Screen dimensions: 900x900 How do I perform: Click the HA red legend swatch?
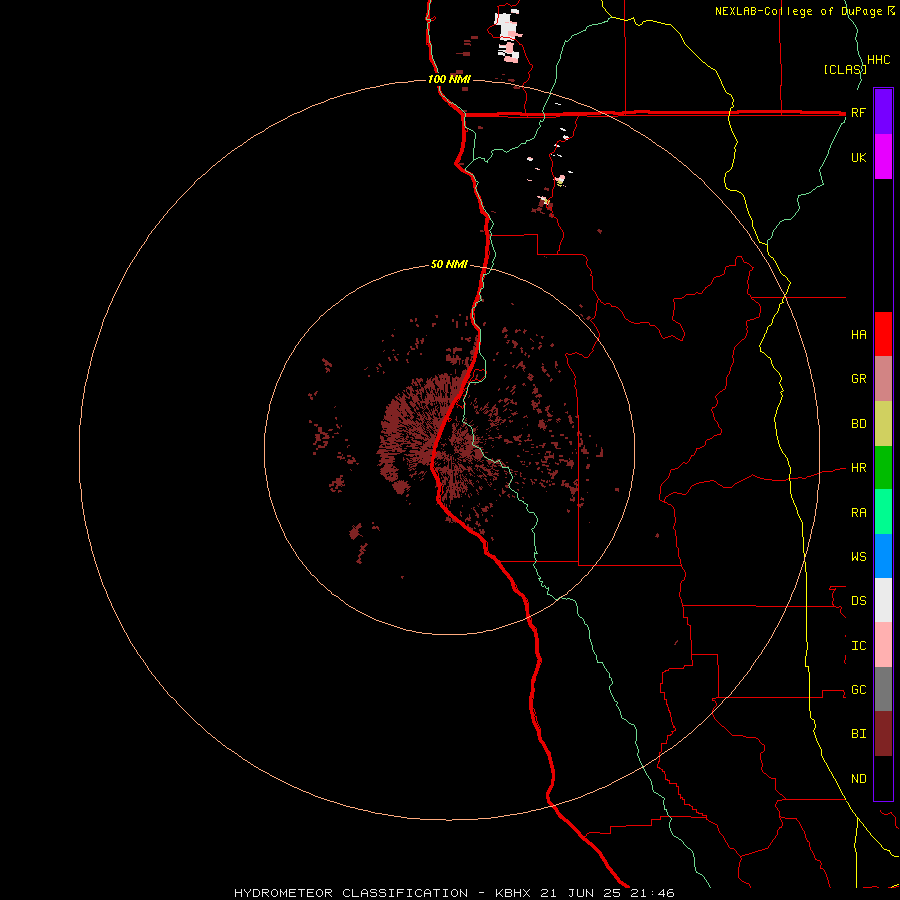pyautogui.click(x=883, y=334)
